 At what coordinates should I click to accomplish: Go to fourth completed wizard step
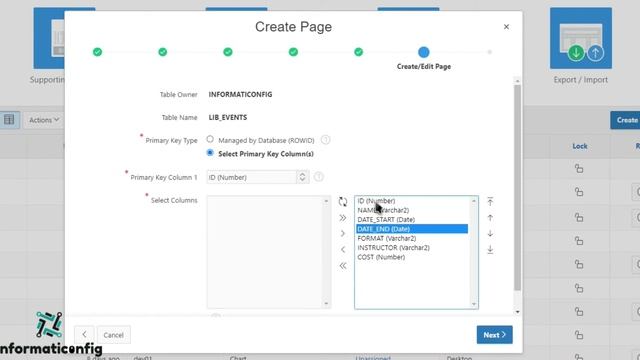point(293,52)
